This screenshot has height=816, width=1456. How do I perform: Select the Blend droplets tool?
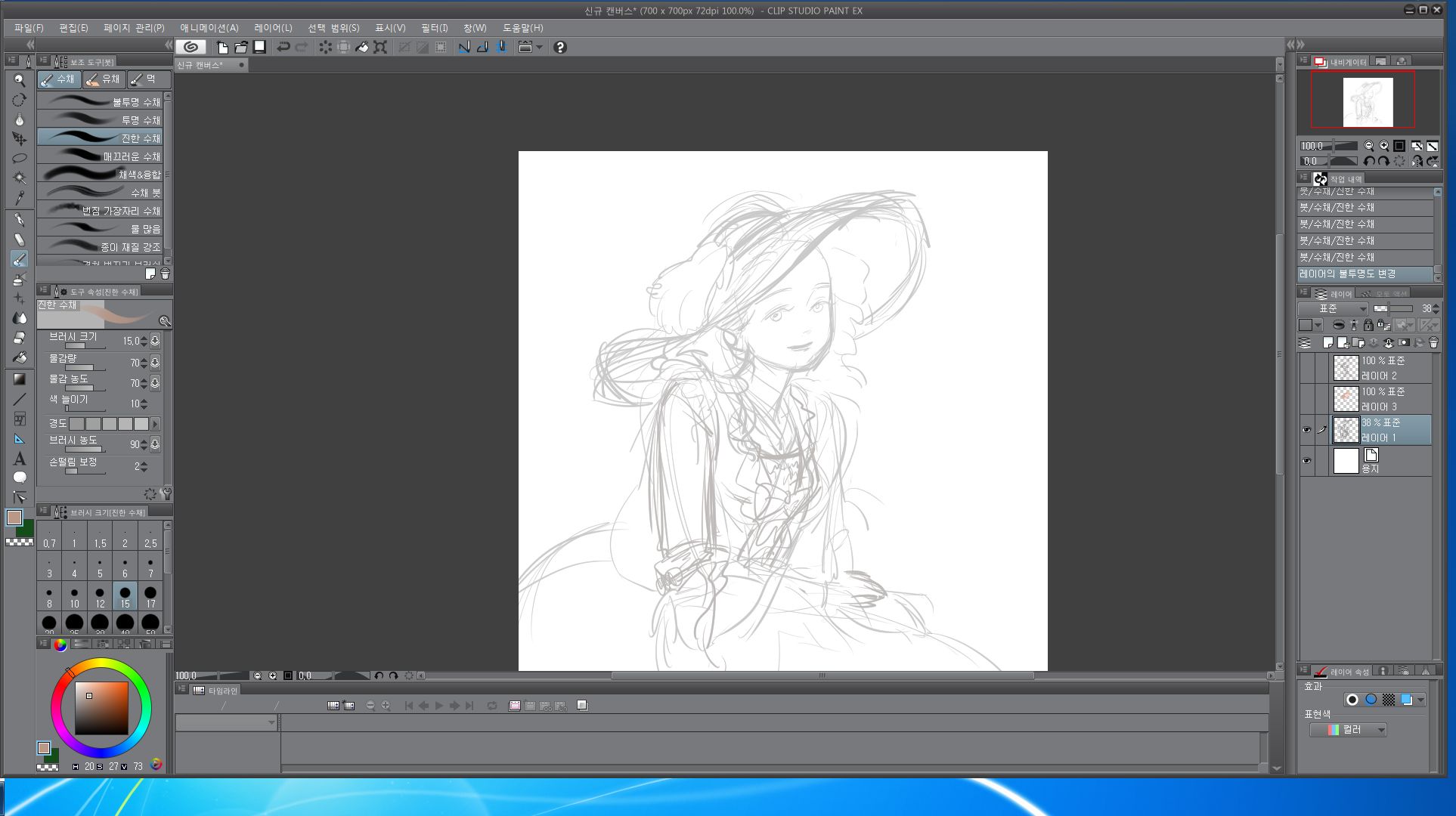point(20,318)
